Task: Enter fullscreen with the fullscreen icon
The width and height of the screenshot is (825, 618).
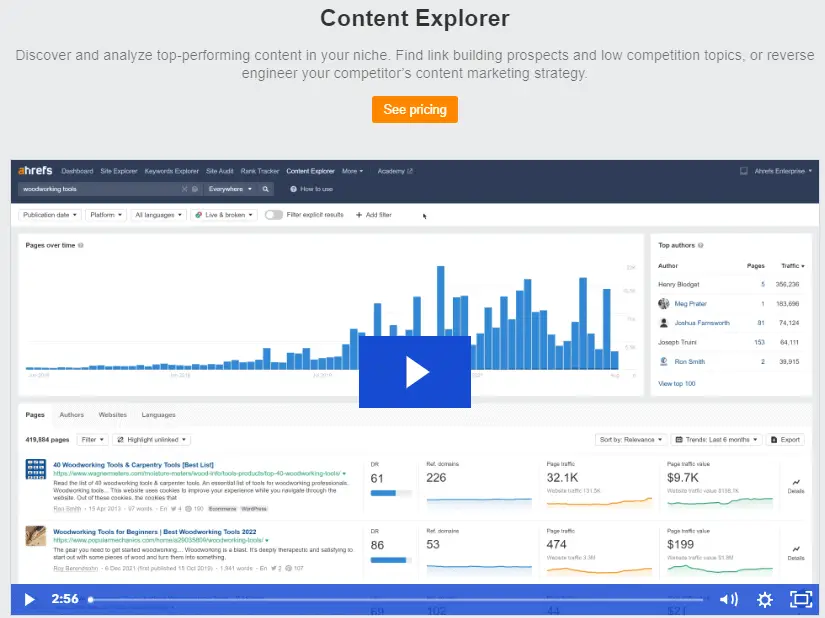Action: pos(801,599)
